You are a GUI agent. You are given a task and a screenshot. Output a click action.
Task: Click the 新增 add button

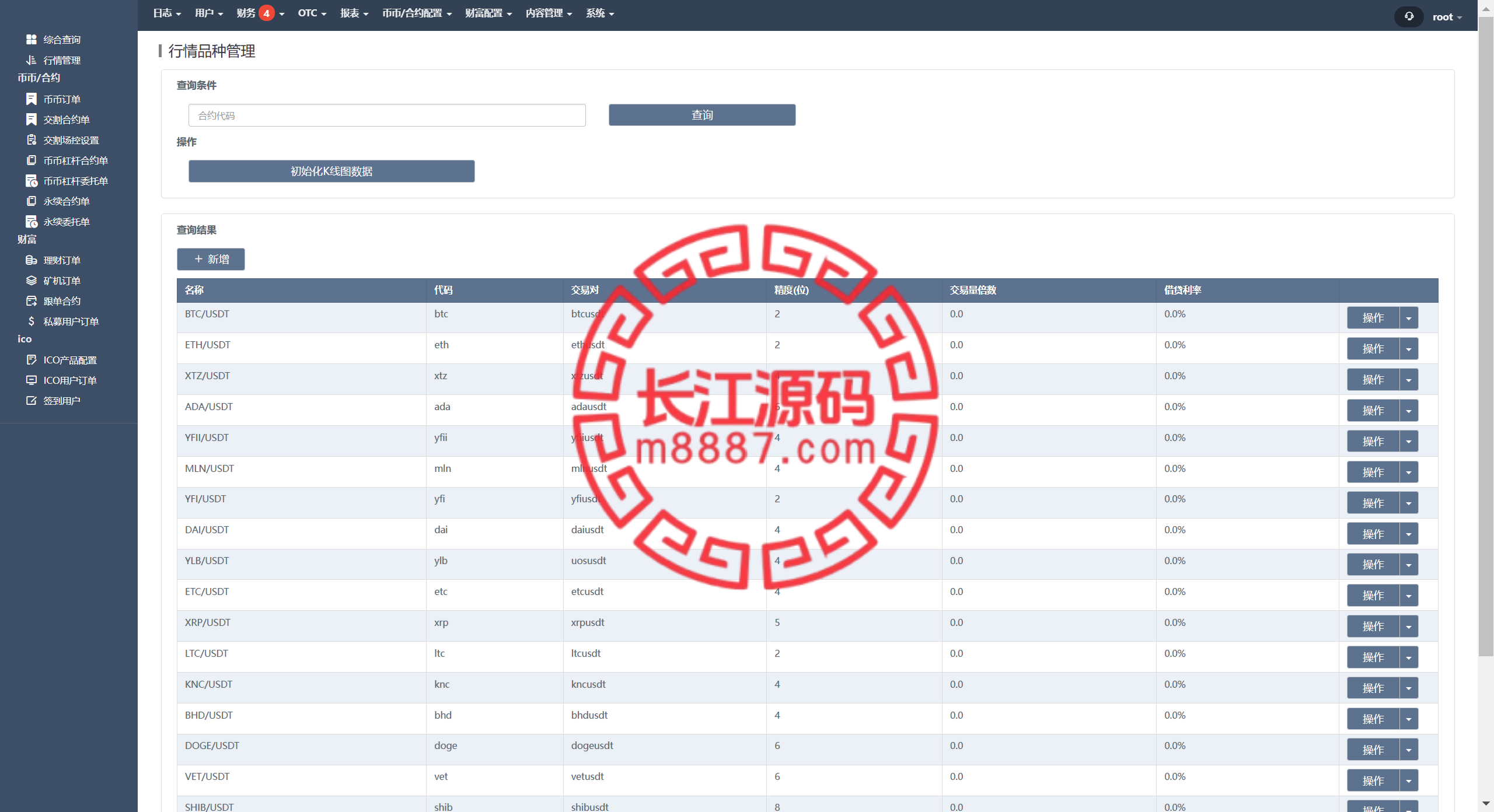tap(211, 259)
